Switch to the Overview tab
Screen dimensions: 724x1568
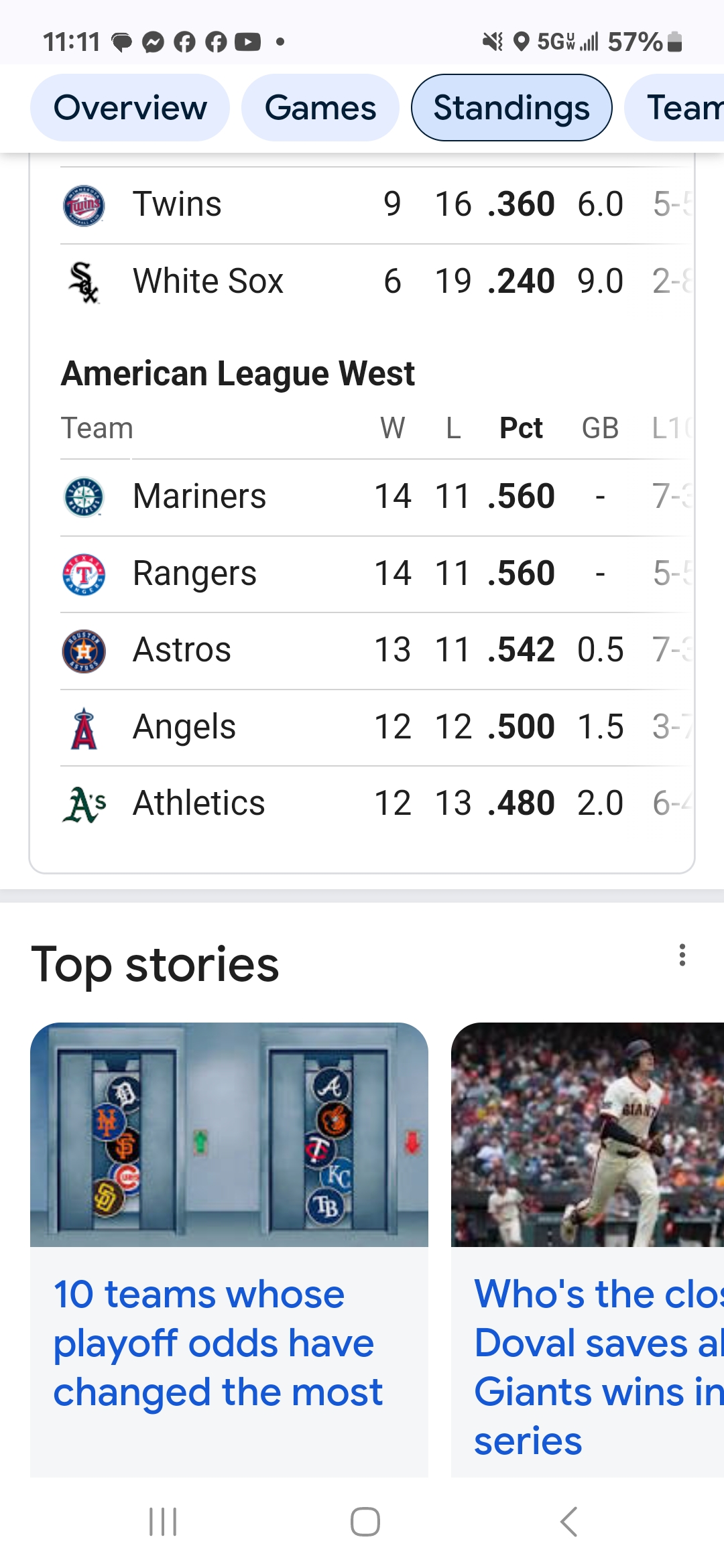click(x=130, y=108)
